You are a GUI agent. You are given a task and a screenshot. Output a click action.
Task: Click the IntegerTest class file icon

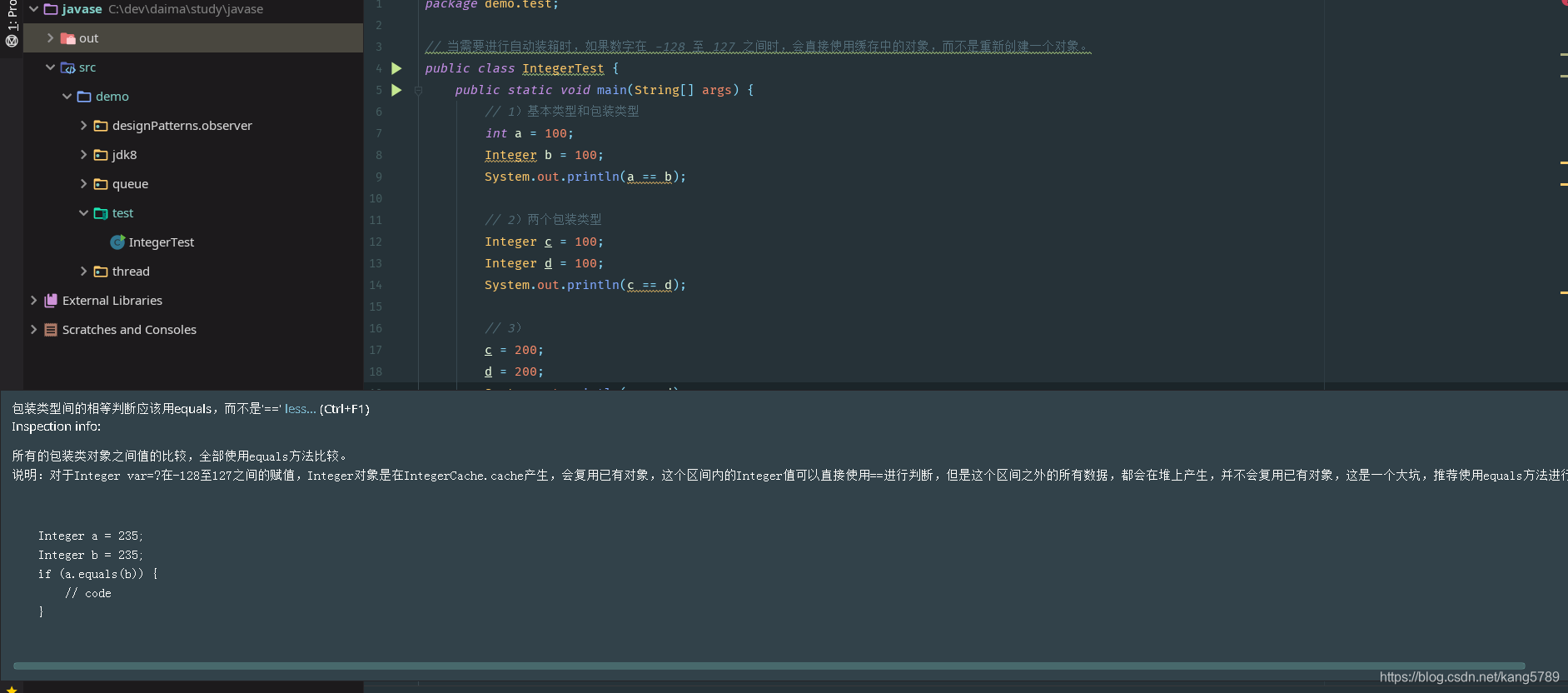pos(117,242)
